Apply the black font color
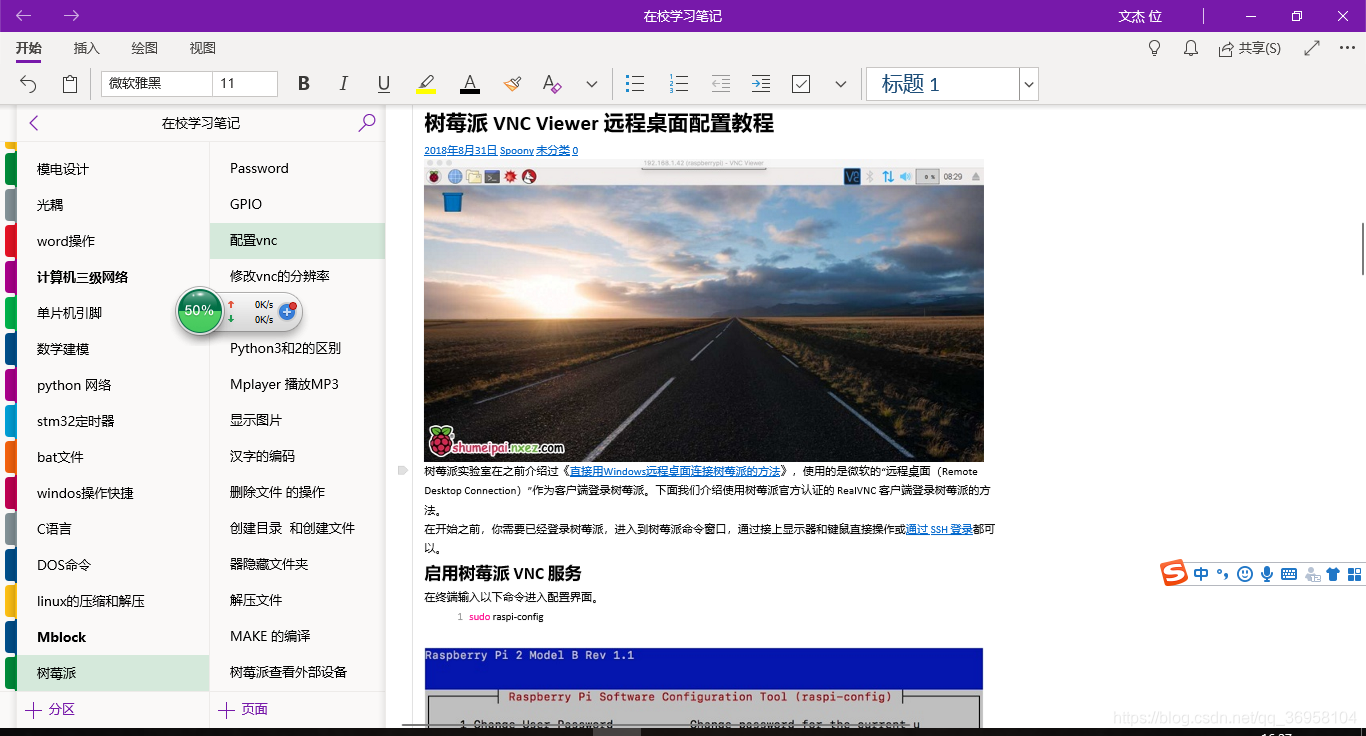Image resolution: width=1366 pixels, height=736 pixels. (x=470, y=84)
